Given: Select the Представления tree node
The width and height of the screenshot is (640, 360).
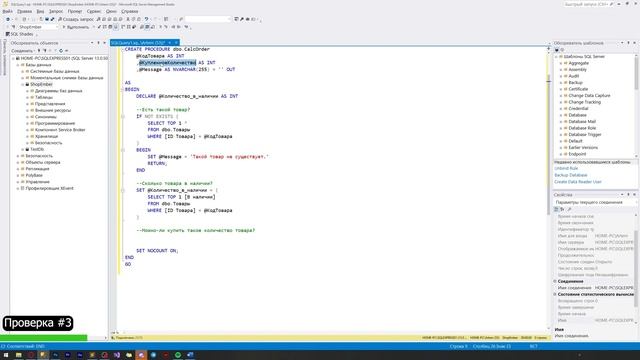Looking at the screenshot, I should tap(50, 104).
